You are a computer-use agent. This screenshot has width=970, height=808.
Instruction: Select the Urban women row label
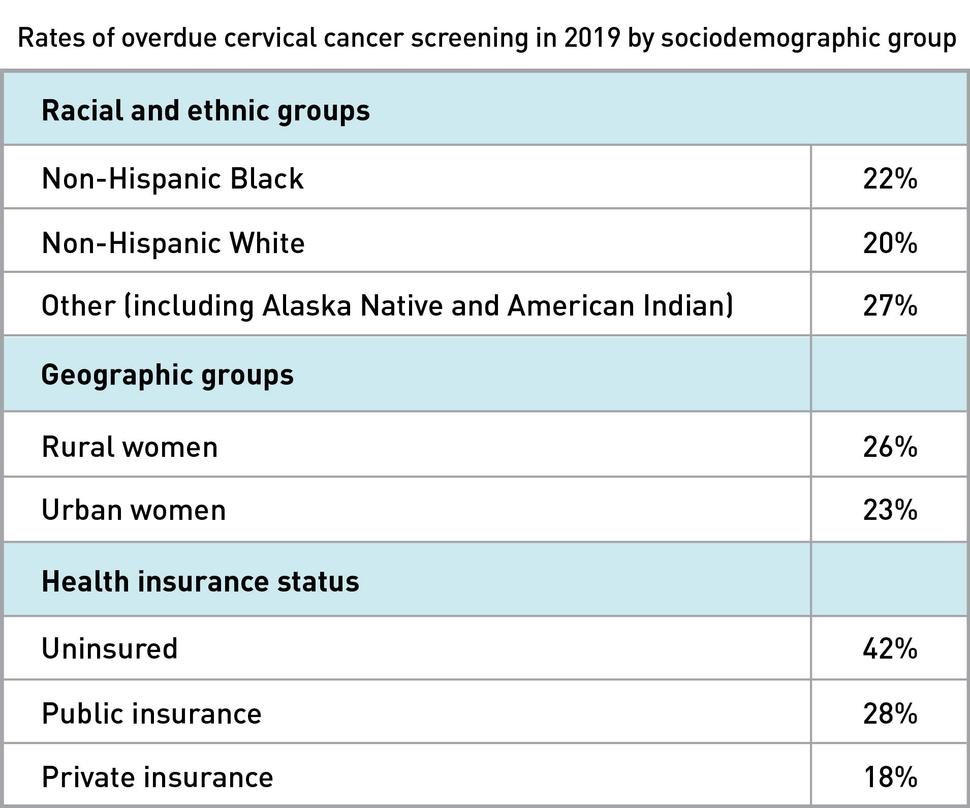133,510
